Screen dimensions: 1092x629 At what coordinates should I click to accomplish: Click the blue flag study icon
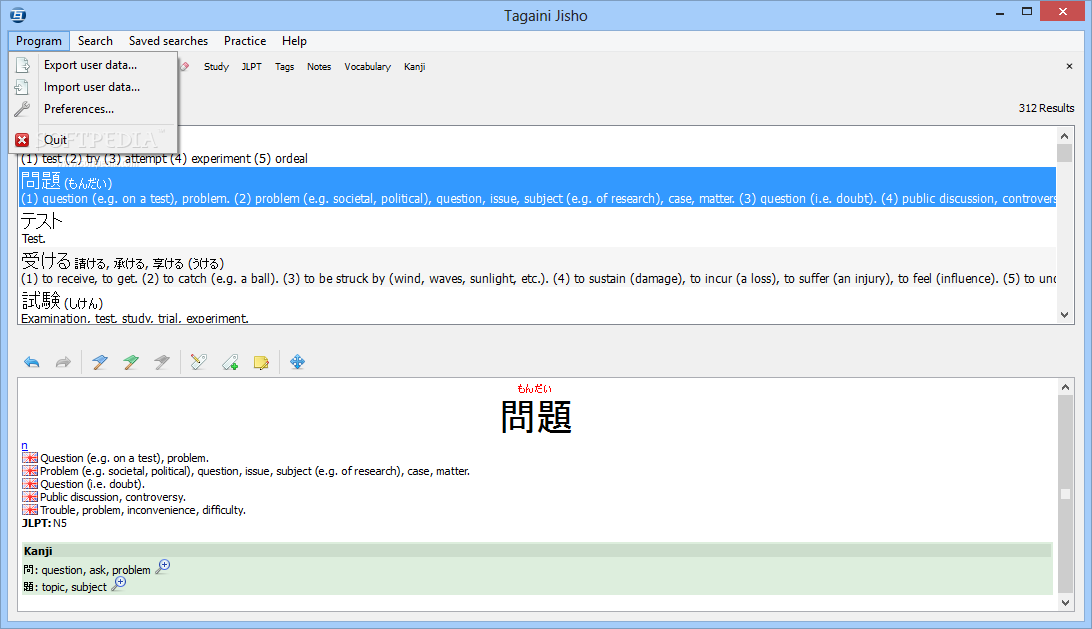100,362
